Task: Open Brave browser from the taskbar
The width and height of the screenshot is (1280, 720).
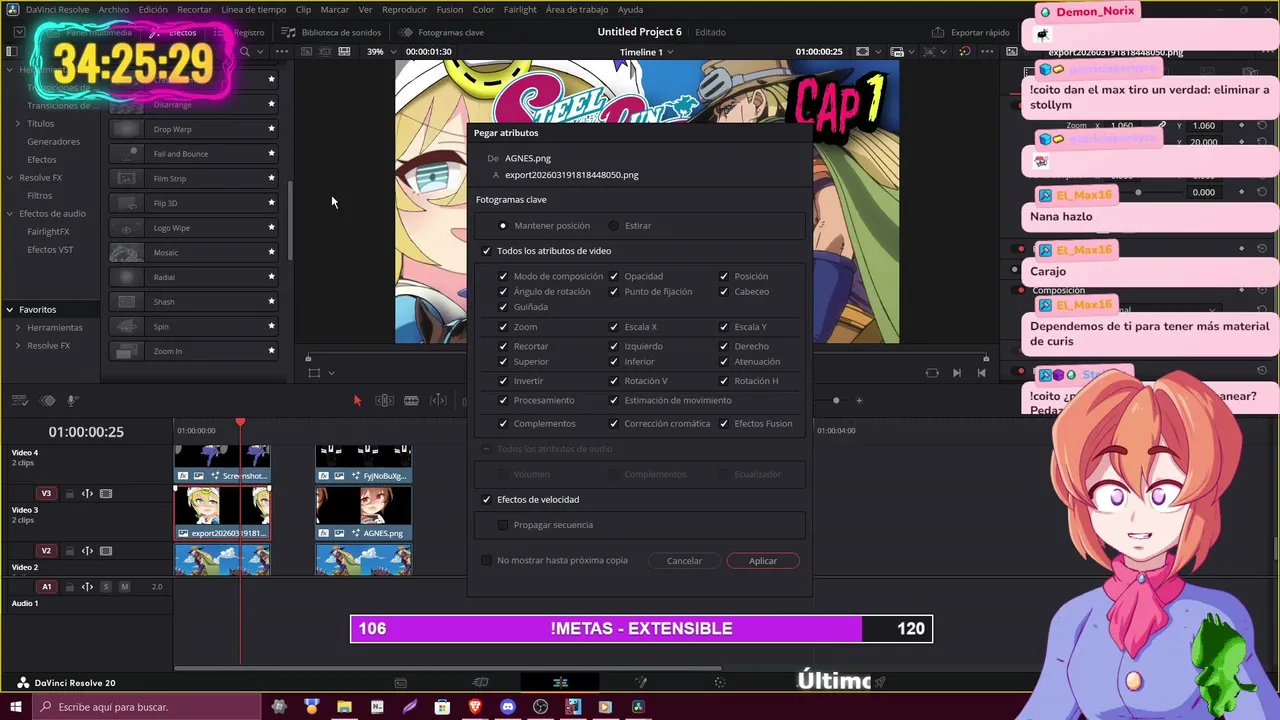Action: coord(475,707)
